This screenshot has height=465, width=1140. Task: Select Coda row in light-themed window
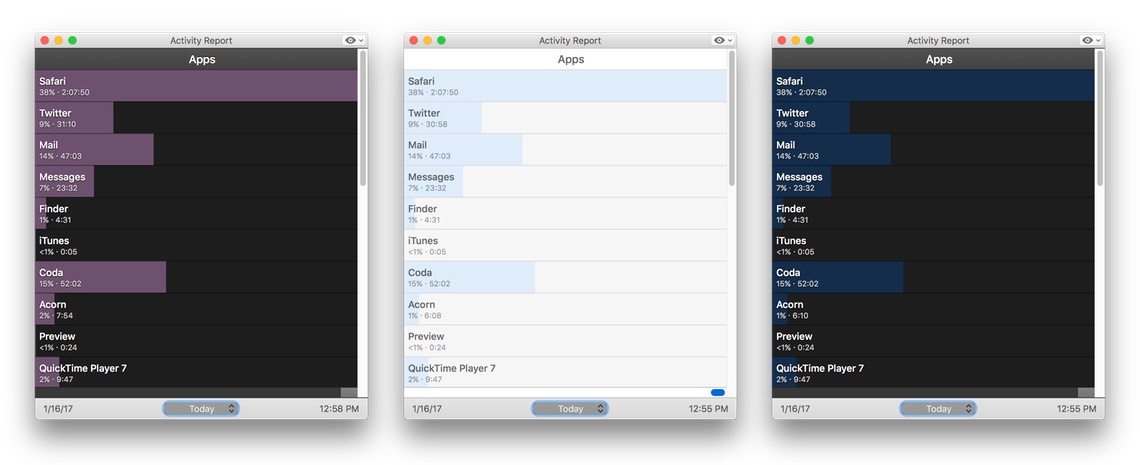565,278
